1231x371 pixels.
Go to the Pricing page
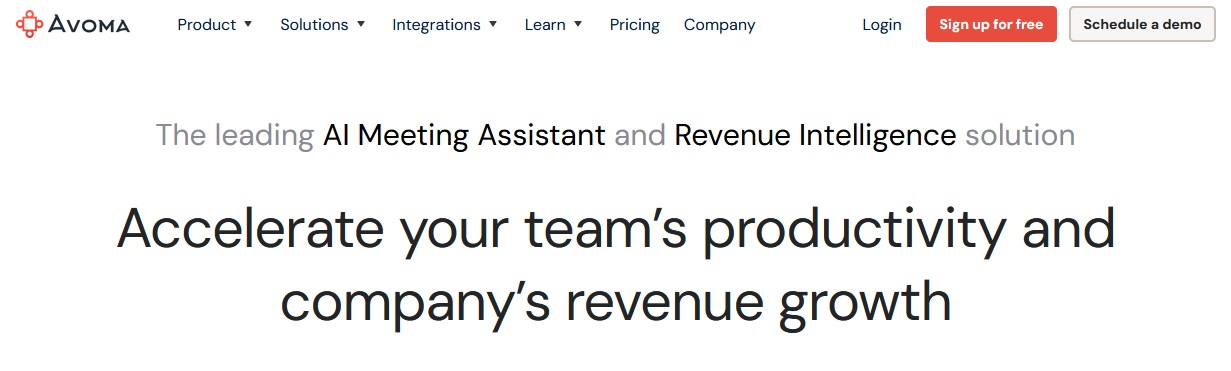(635, 25)
